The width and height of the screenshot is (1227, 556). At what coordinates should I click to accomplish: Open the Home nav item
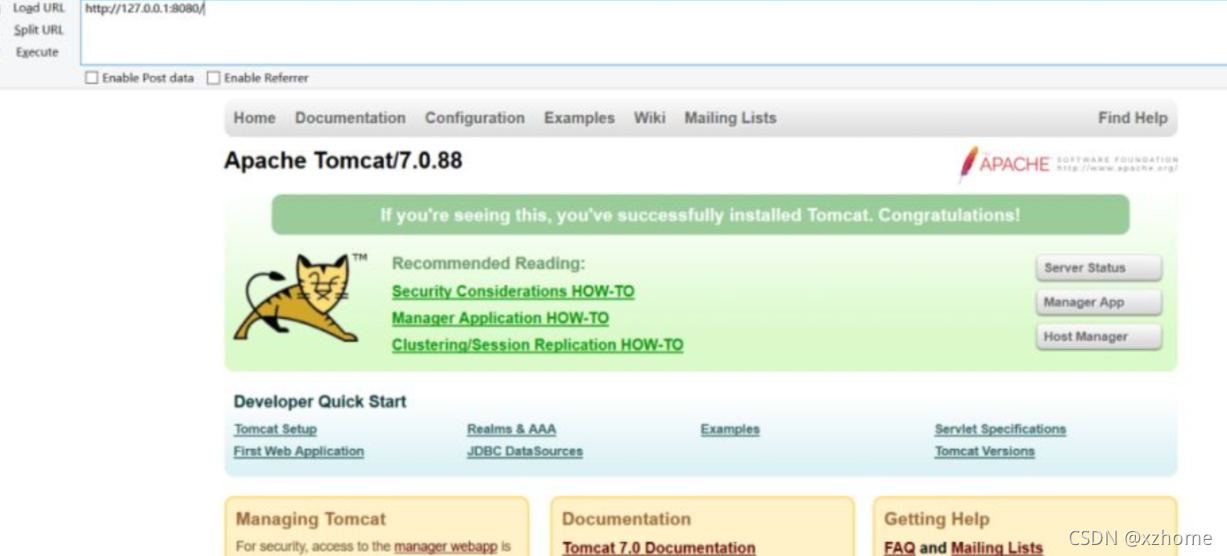click(x=254, y=118)
